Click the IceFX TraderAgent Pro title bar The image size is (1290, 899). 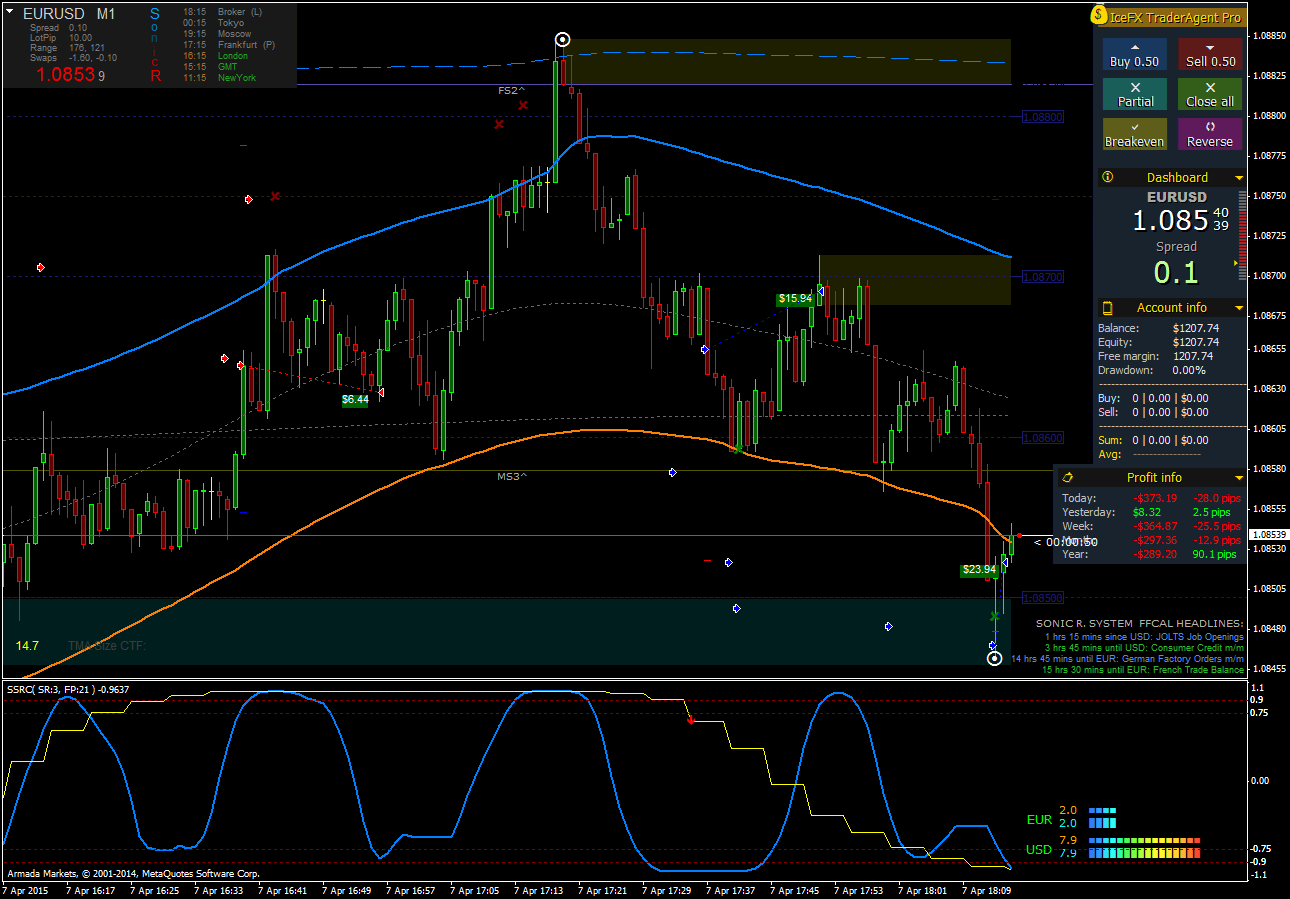(x=1170, y=16)
